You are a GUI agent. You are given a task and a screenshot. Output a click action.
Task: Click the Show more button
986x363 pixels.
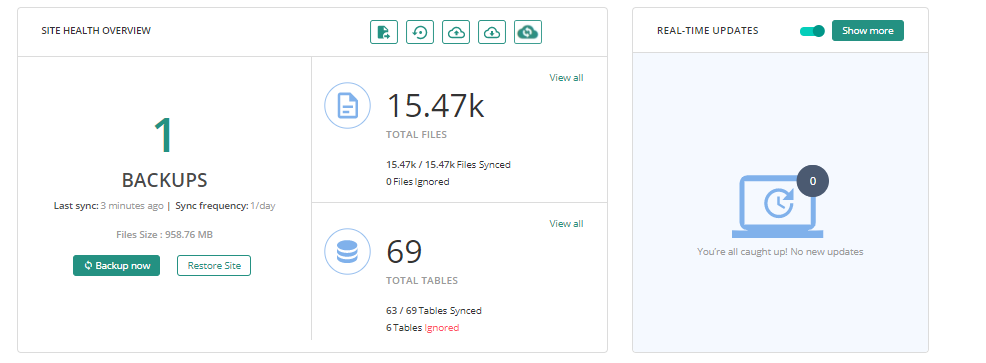[868, 30]
